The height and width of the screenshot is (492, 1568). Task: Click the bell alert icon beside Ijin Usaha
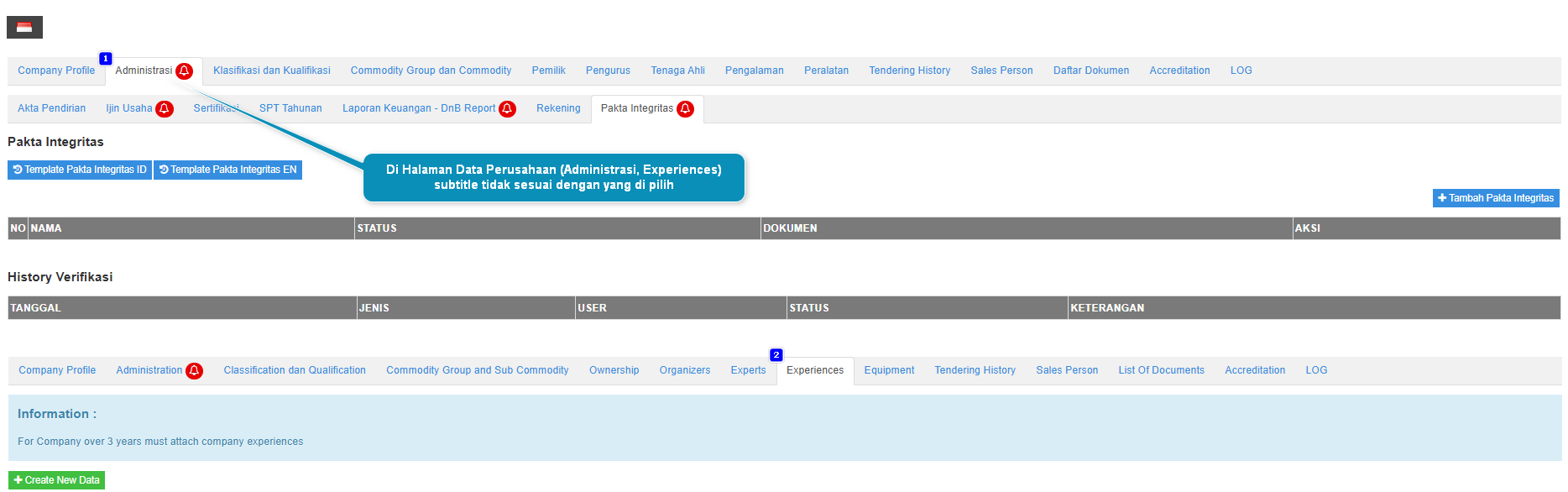coord(165,109)
